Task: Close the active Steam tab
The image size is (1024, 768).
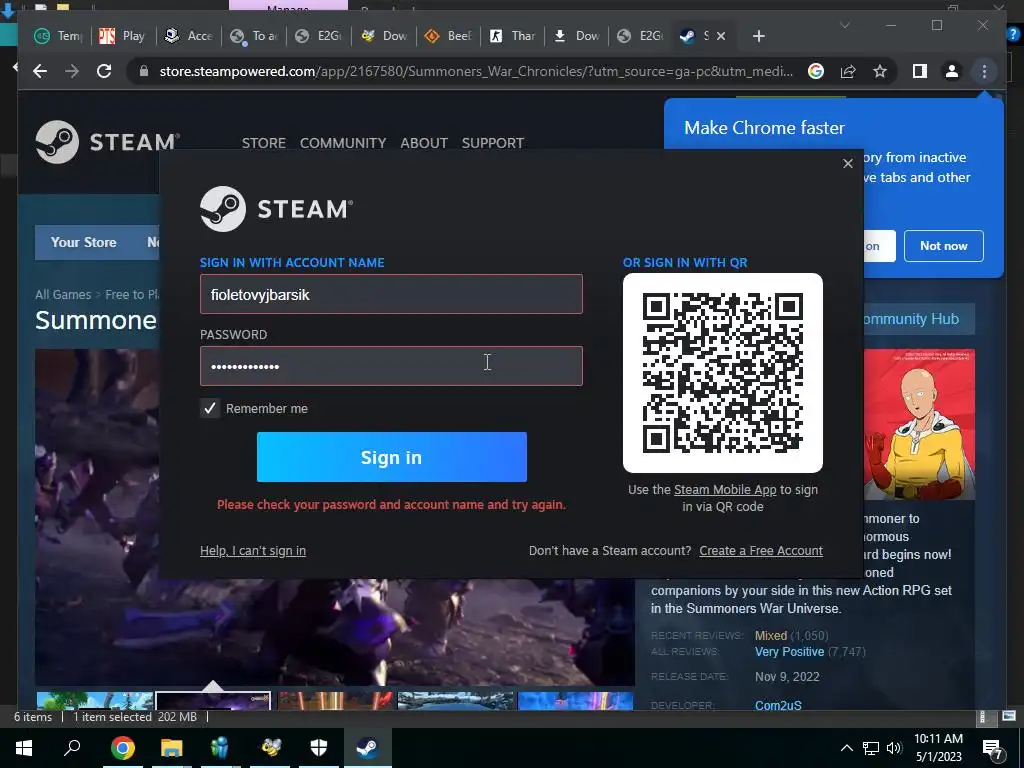Action: [721, 36]
